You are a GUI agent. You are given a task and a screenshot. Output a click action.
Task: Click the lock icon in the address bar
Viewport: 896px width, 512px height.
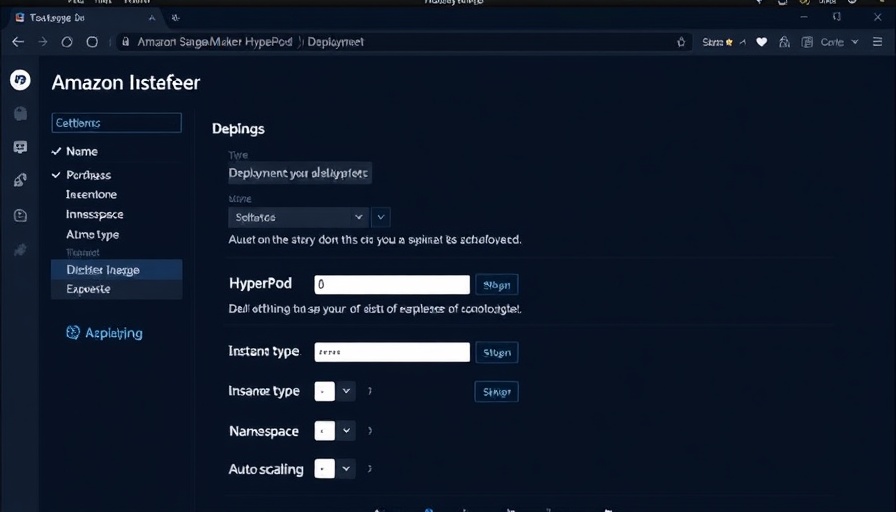tap(126, 42)
